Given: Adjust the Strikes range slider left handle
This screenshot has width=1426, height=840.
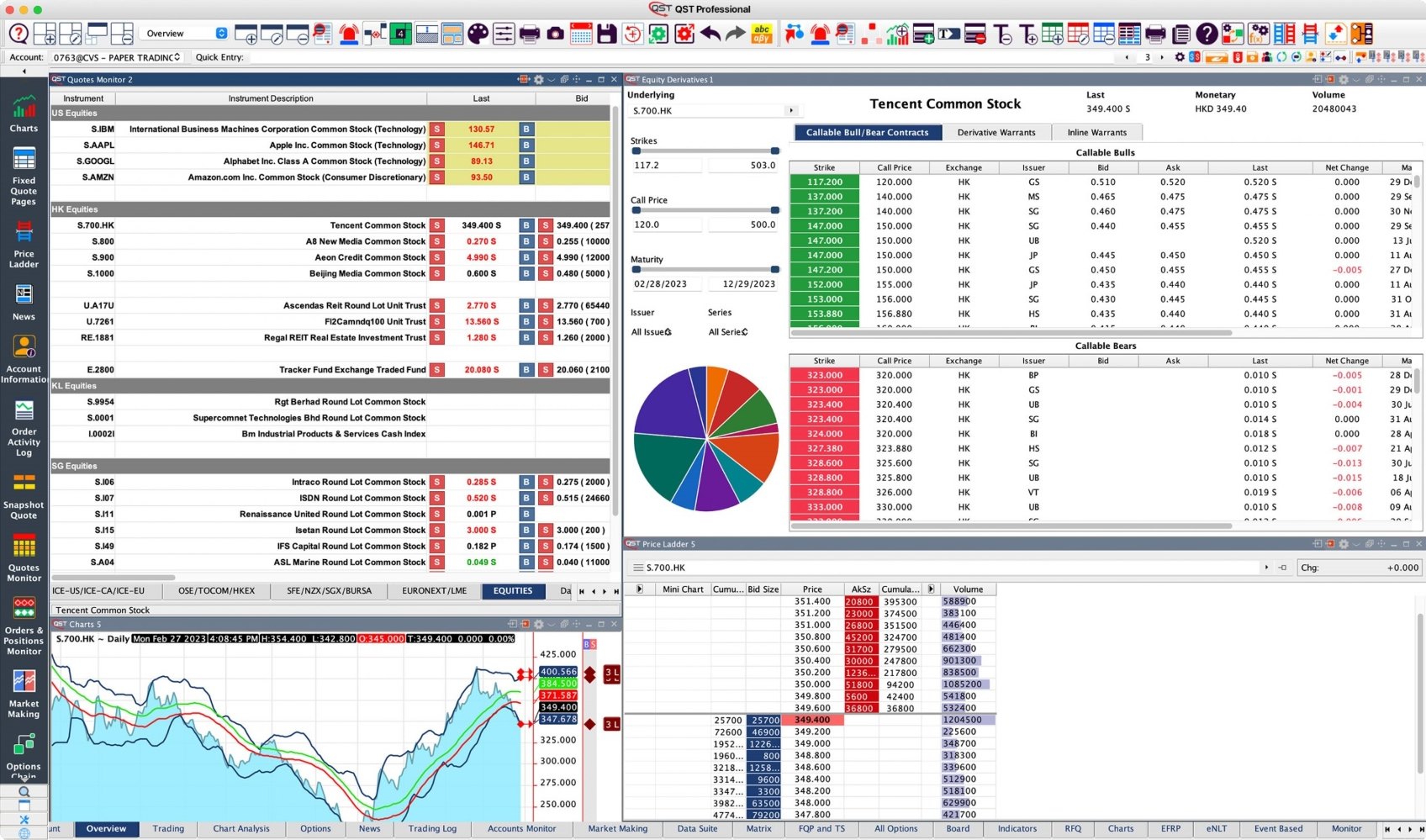Looking at the screenshot, I should [x=636, y=151].
